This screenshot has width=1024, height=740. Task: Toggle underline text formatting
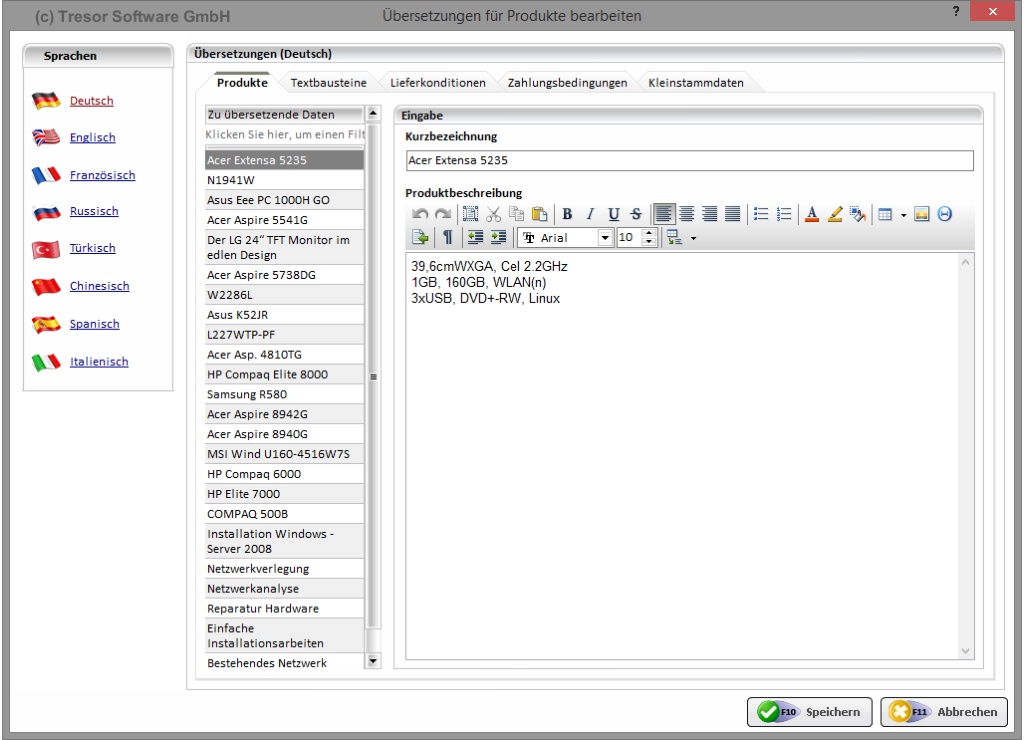(613, 213)
